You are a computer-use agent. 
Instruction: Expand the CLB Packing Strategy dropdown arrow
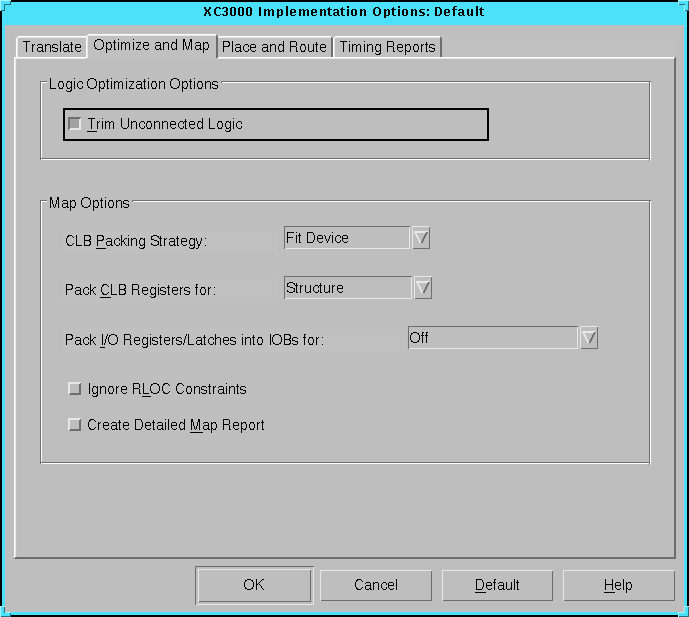pos(421,238)
